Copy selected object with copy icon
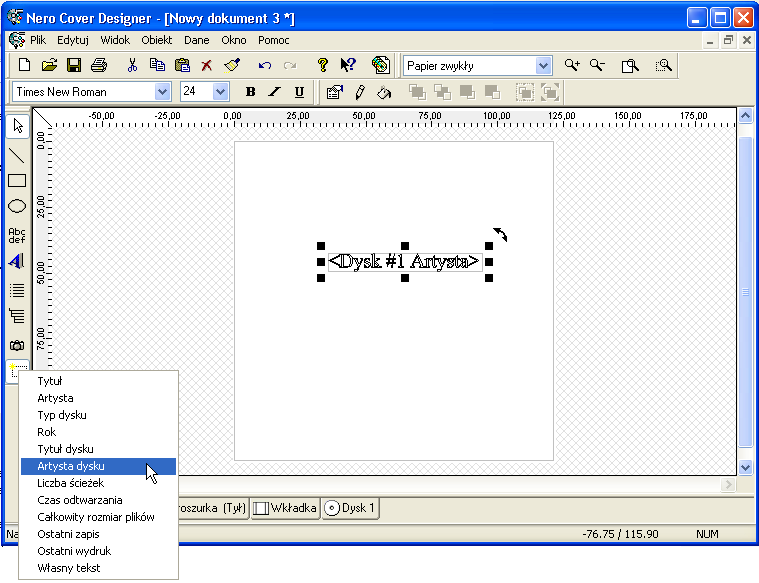Viewport: 759px width, 583px height. 157,65
